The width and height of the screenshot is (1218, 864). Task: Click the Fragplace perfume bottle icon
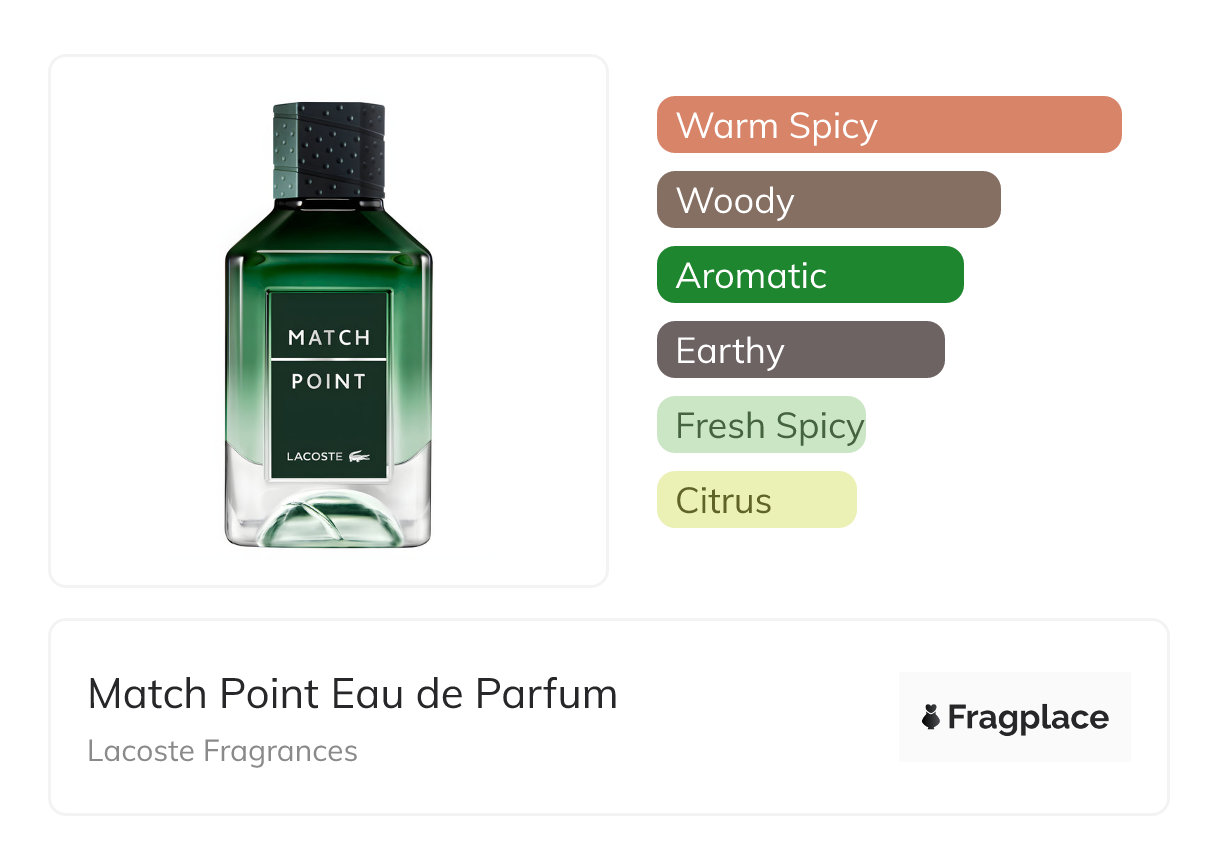click(x=931, y=717)
